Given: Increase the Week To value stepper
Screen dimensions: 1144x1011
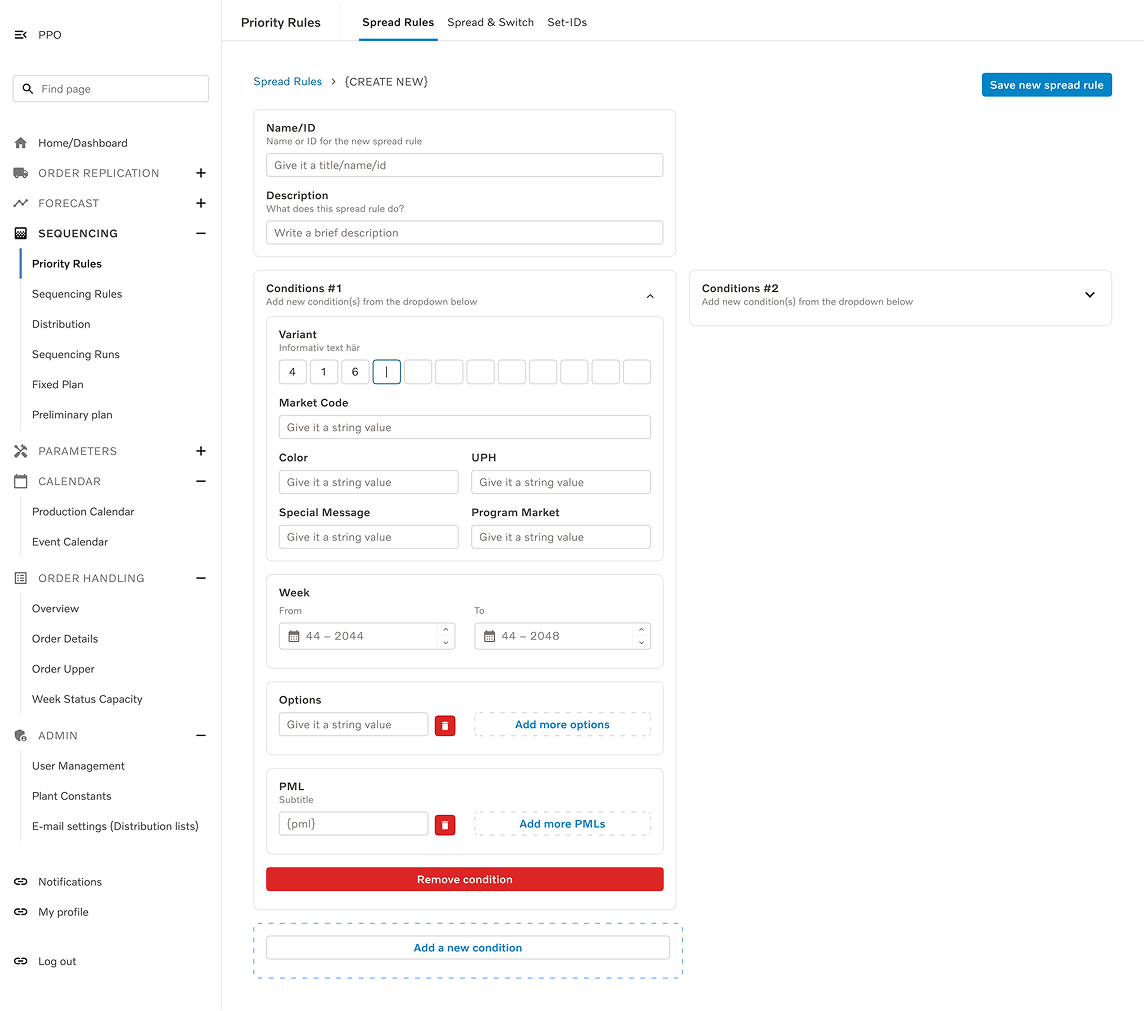Looking at the screenshot, I should point(641,630).
